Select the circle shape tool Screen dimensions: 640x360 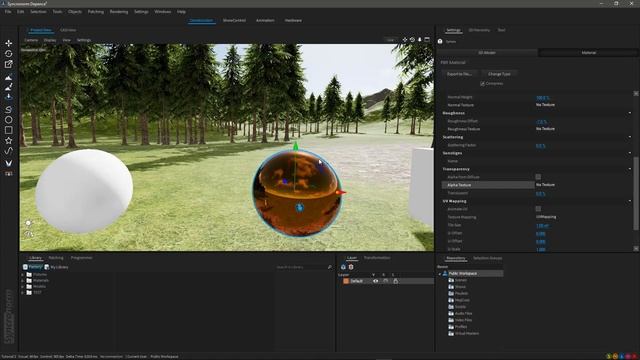(x=8, y=120)
